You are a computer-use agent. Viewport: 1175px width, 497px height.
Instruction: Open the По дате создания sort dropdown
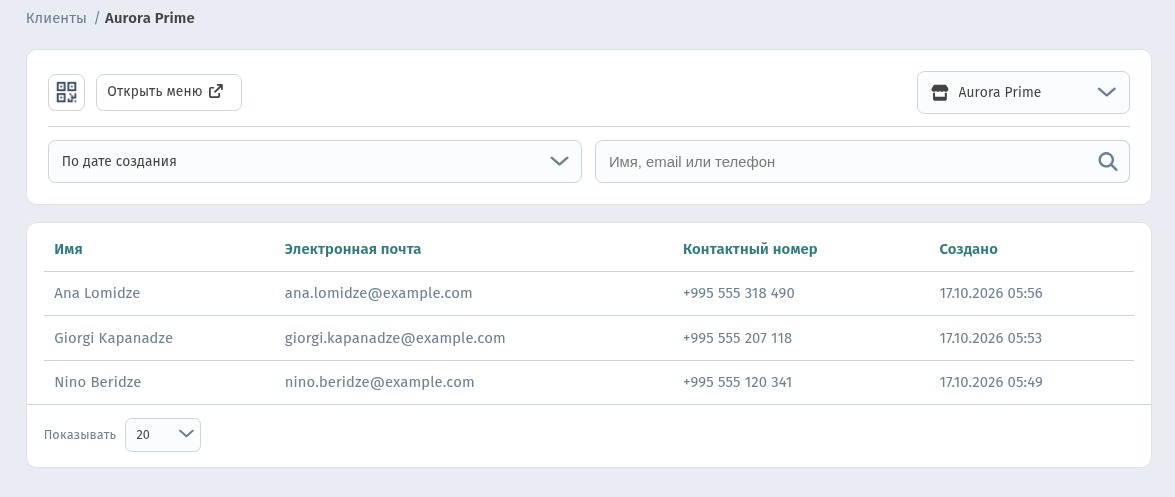click(315, 161)
